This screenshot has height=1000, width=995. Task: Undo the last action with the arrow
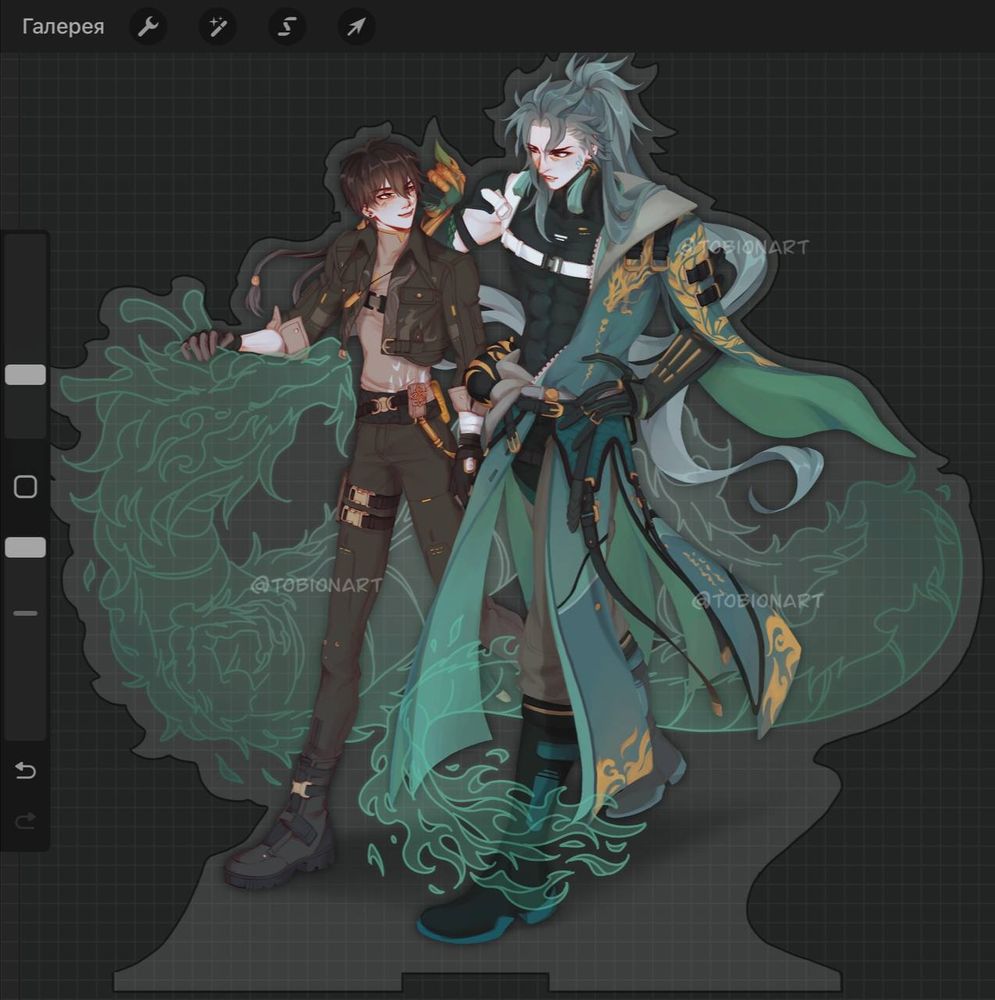[x=26, y=770]
